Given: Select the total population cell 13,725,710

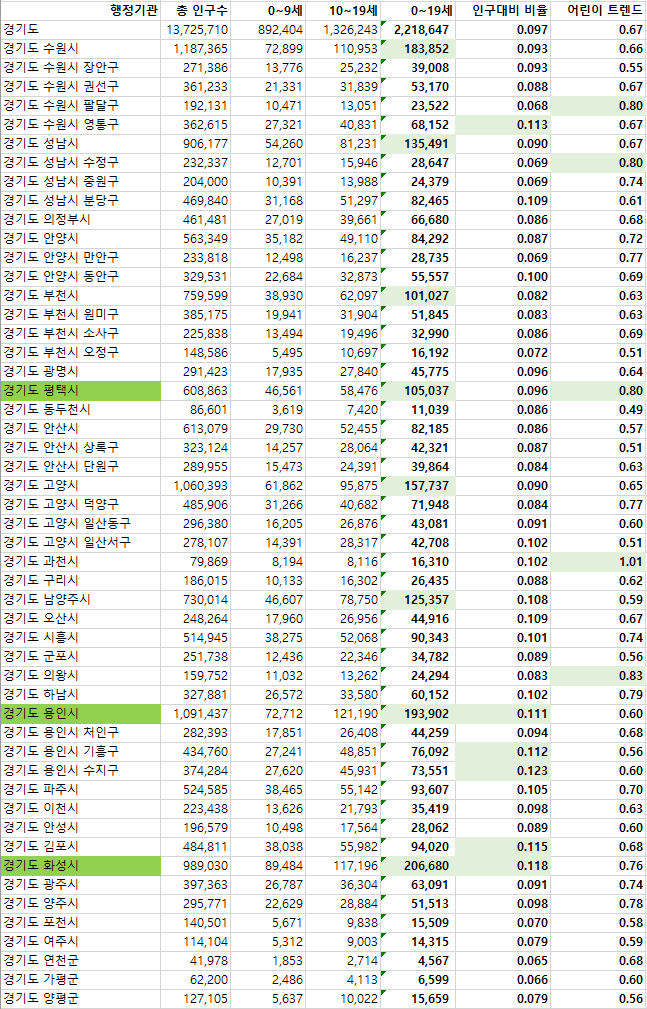Looking at the screenshot, I should pyautogui.click(x=197, y=30).
